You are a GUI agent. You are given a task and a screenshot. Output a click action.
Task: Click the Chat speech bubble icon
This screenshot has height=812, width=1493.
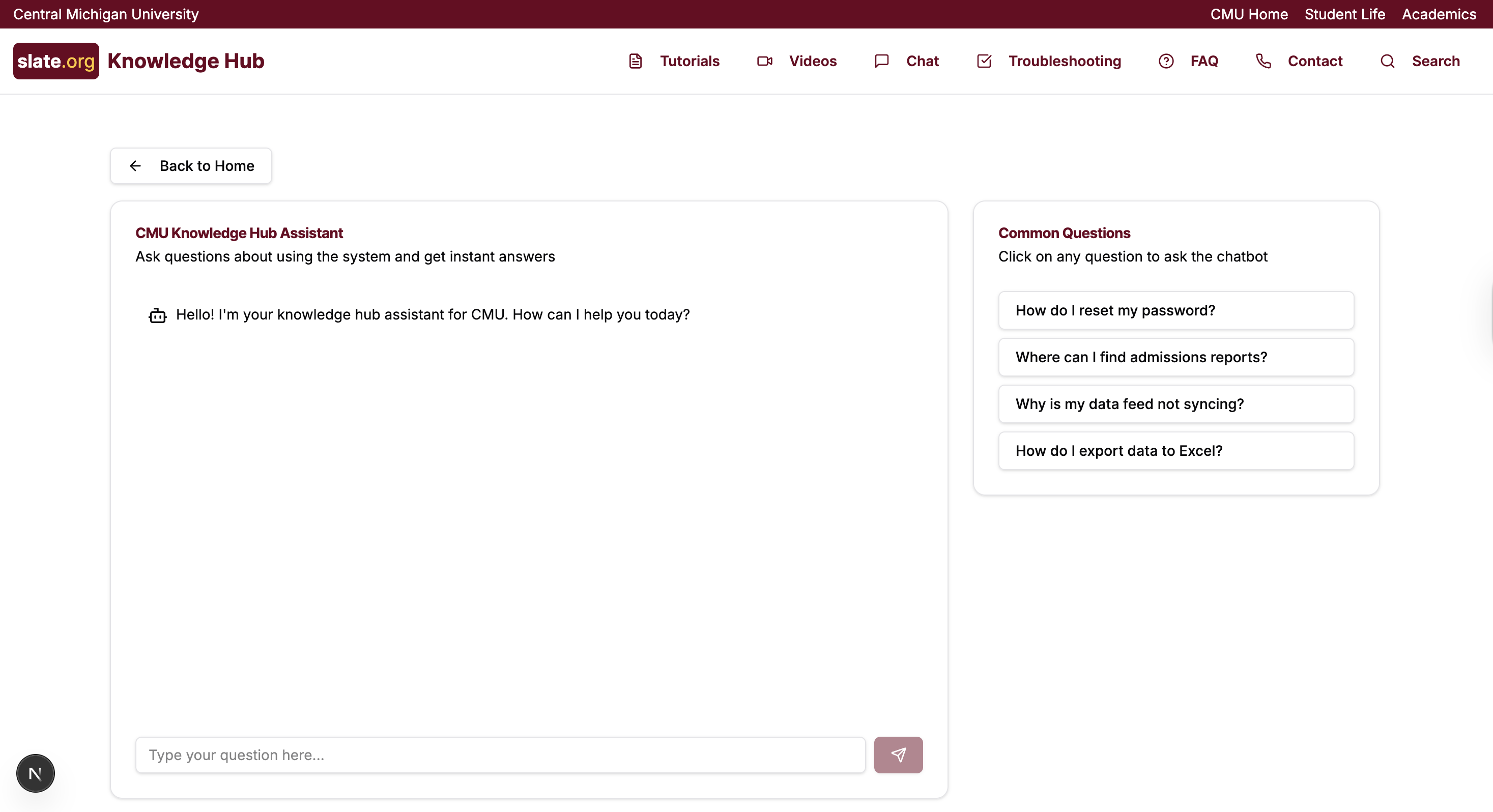881,61
